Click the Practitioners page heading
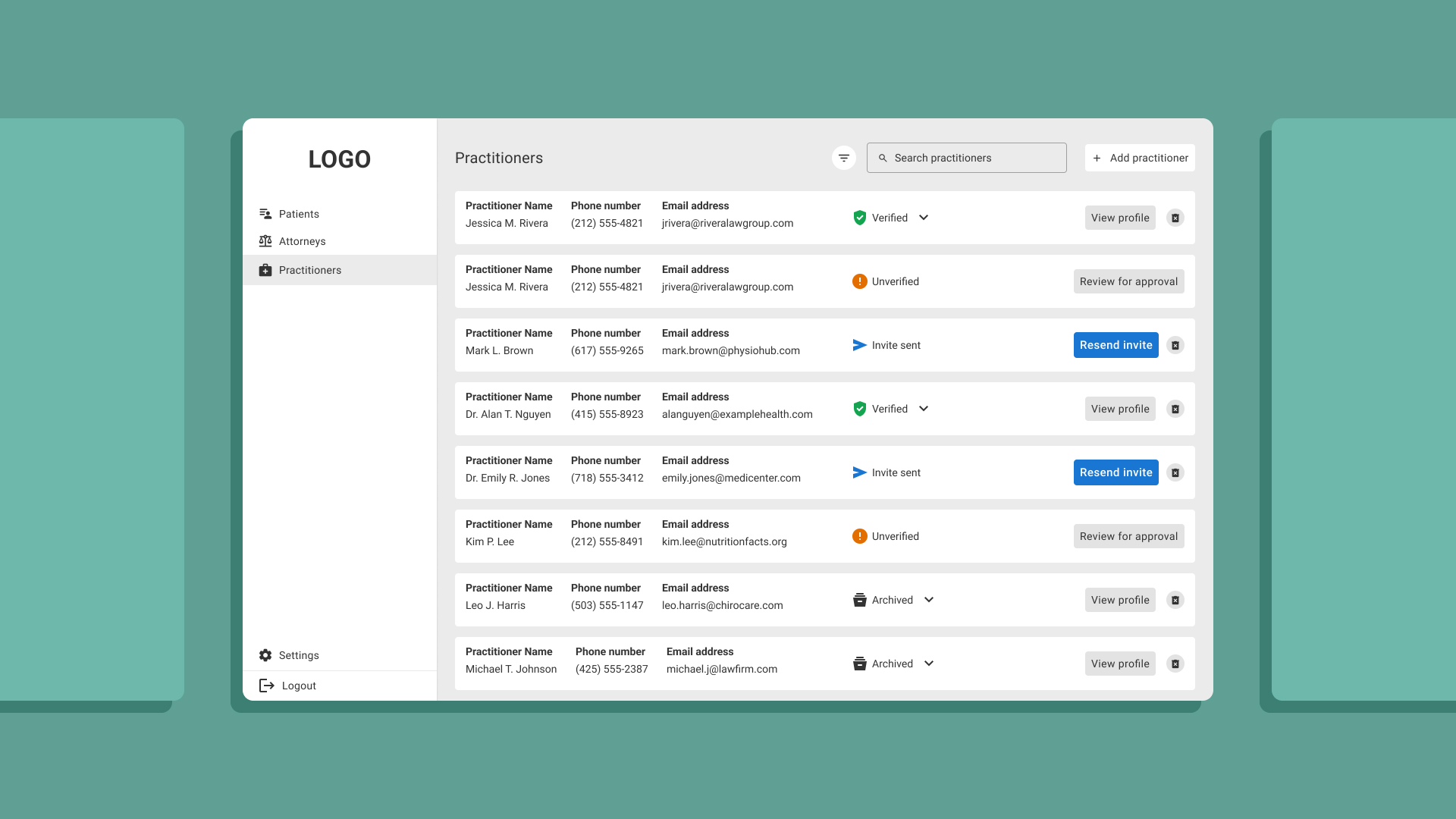The image size is (1456, 819). coord(499,158)
